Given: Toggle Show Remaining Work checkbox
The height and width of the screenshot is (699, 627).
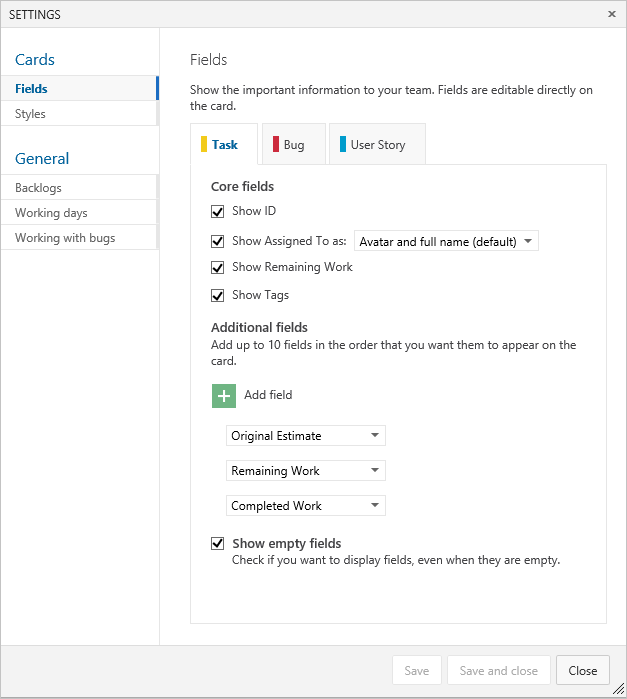Looking at the screenshot, I should (x=217, y=267).
